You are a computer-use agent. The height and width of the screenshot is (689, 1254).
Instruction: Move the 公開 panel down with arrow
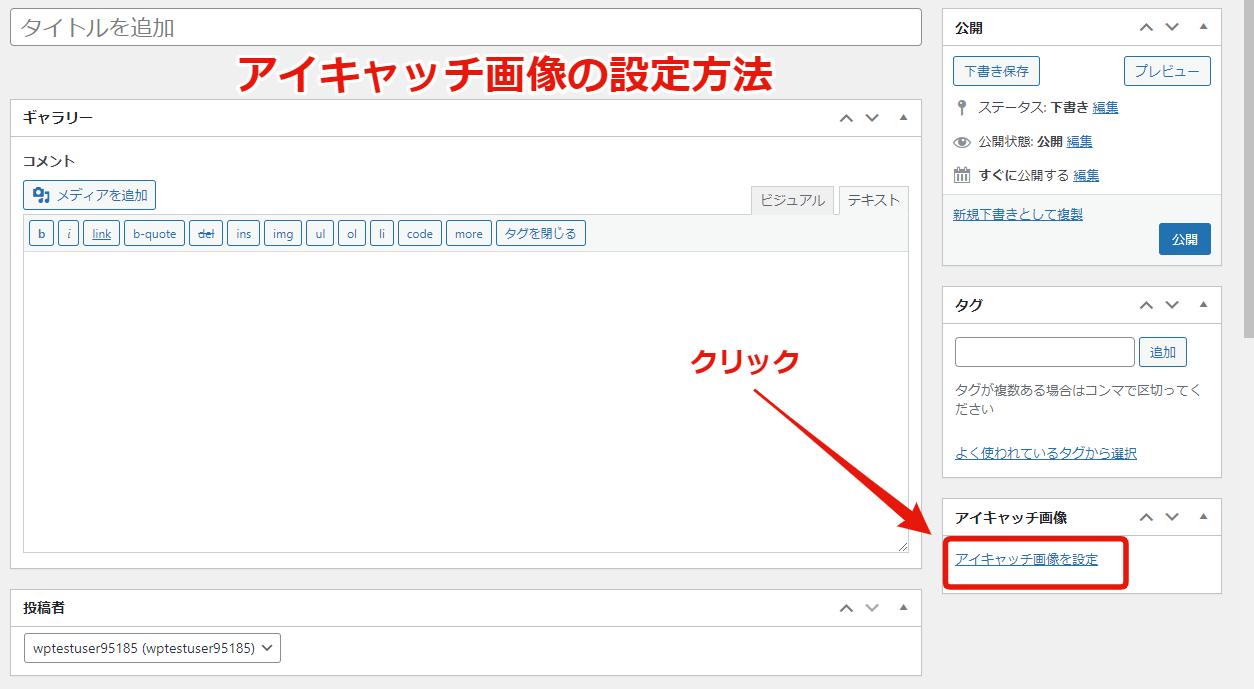pyautogui.click(x=1172, y=28)
